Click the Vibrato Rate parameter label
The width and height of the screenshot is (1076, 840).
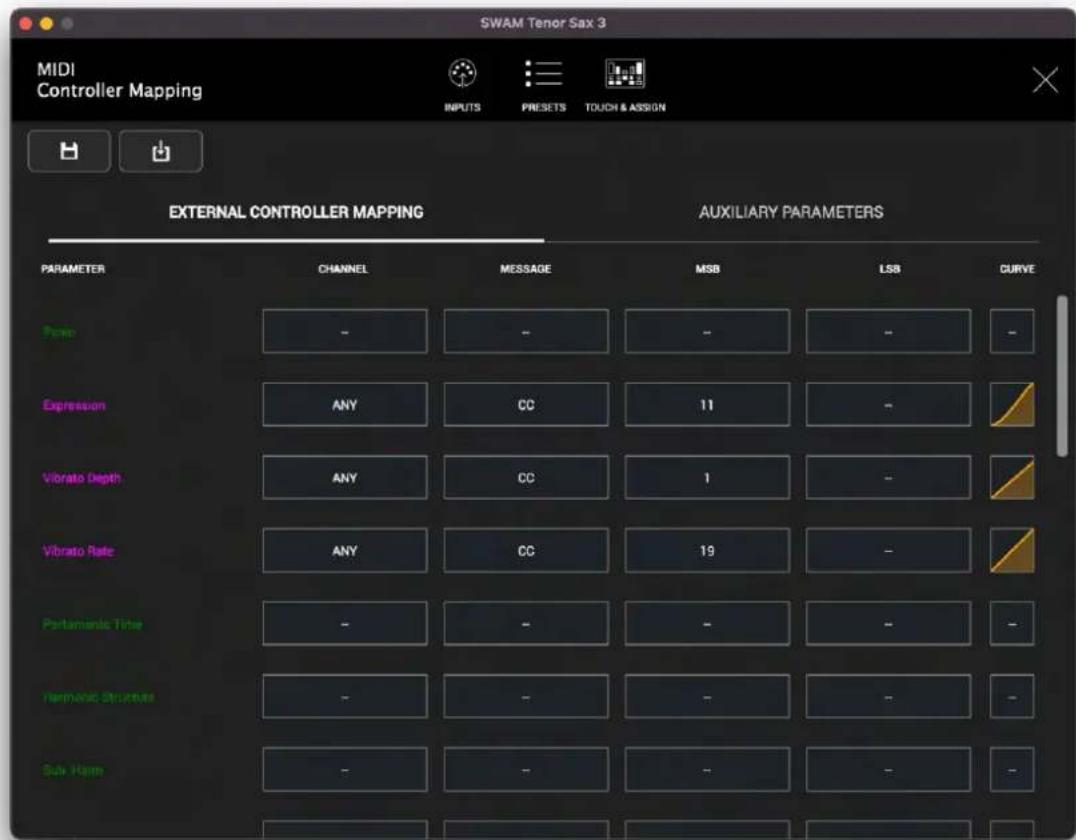pyautogui.click(x=78, y=550)
